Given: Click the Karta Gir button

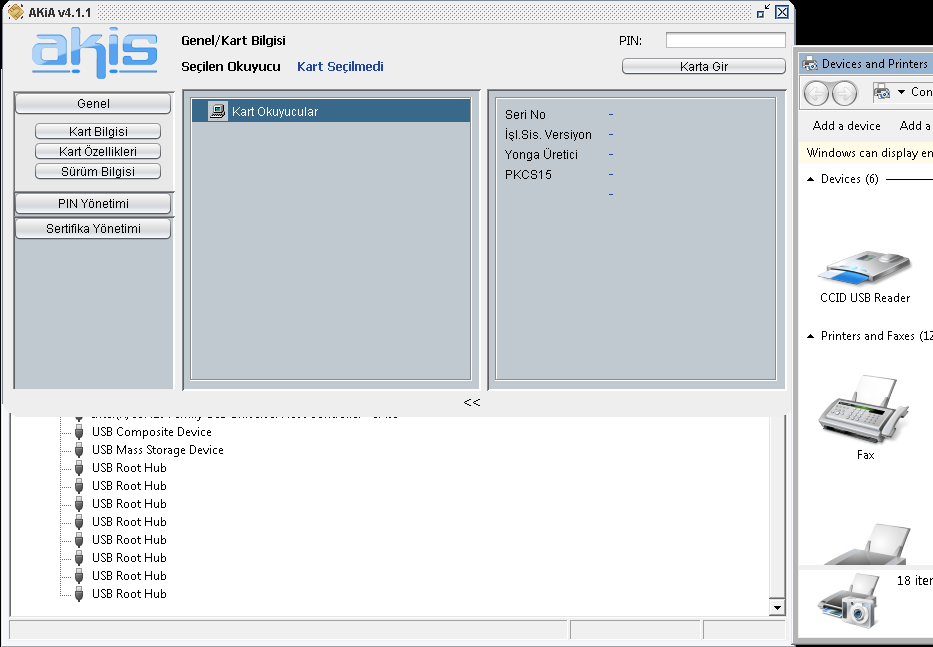Looking at the screenshot, I should [x=703, y=66].
